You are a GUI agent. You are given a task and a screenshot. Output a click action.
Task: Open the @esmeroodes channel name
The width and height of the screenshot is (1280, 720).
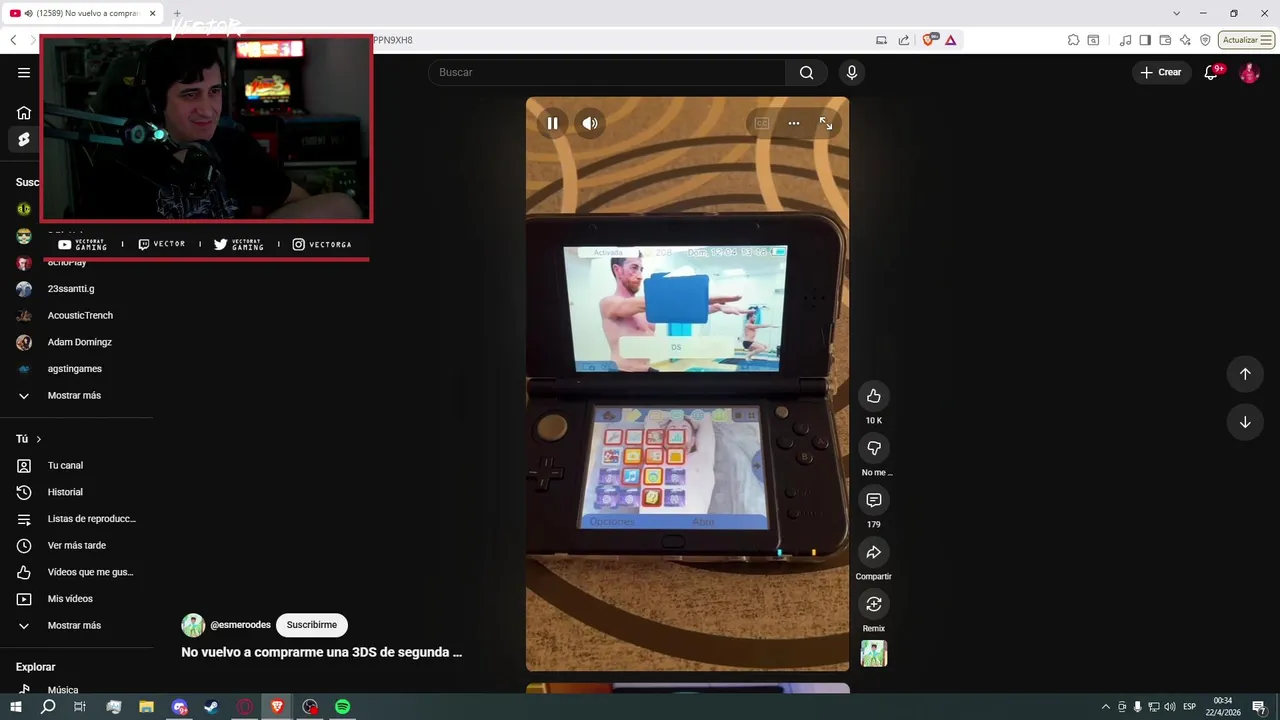240,625
